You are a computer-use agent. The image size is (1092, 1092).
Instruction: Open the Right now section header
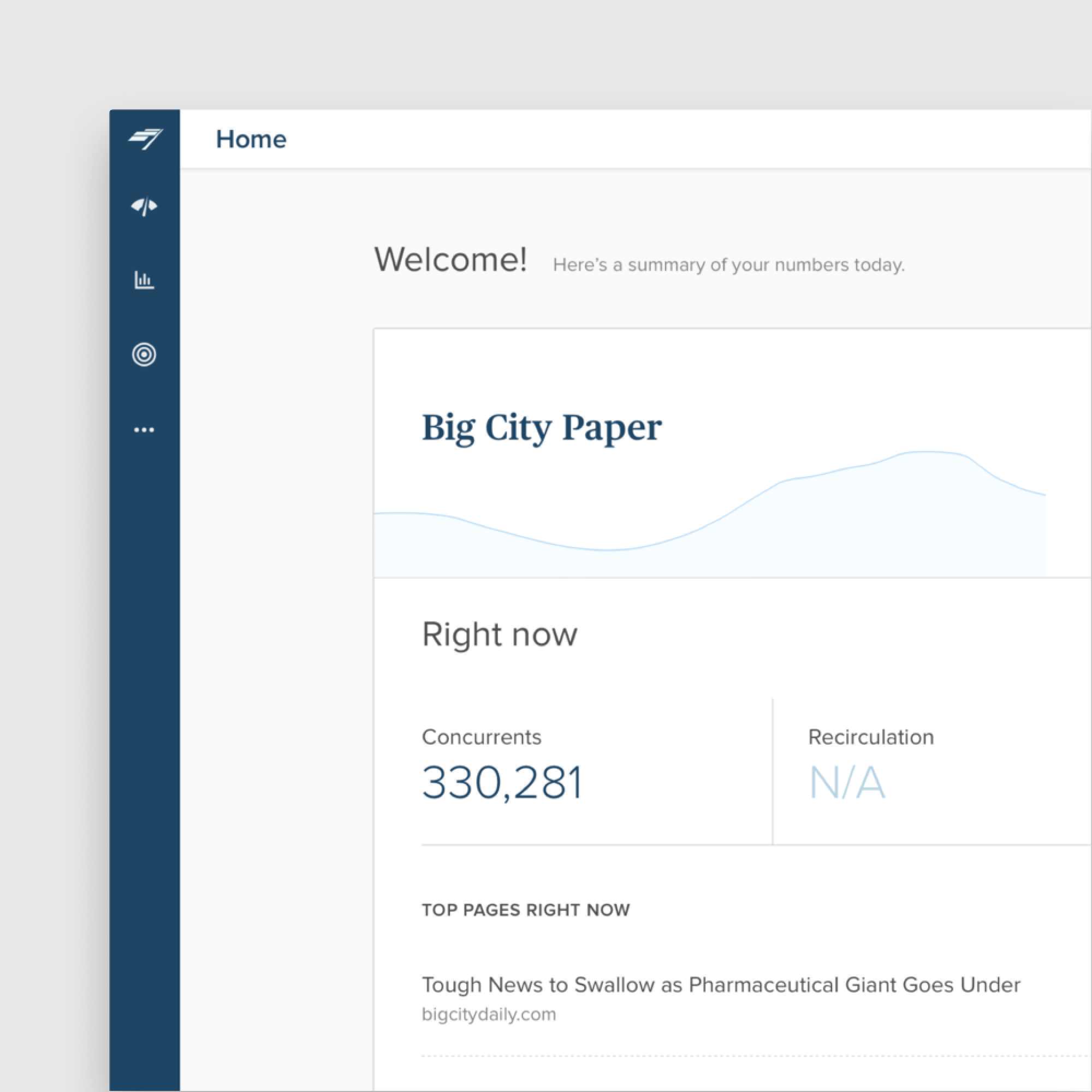tap(499, 634)
